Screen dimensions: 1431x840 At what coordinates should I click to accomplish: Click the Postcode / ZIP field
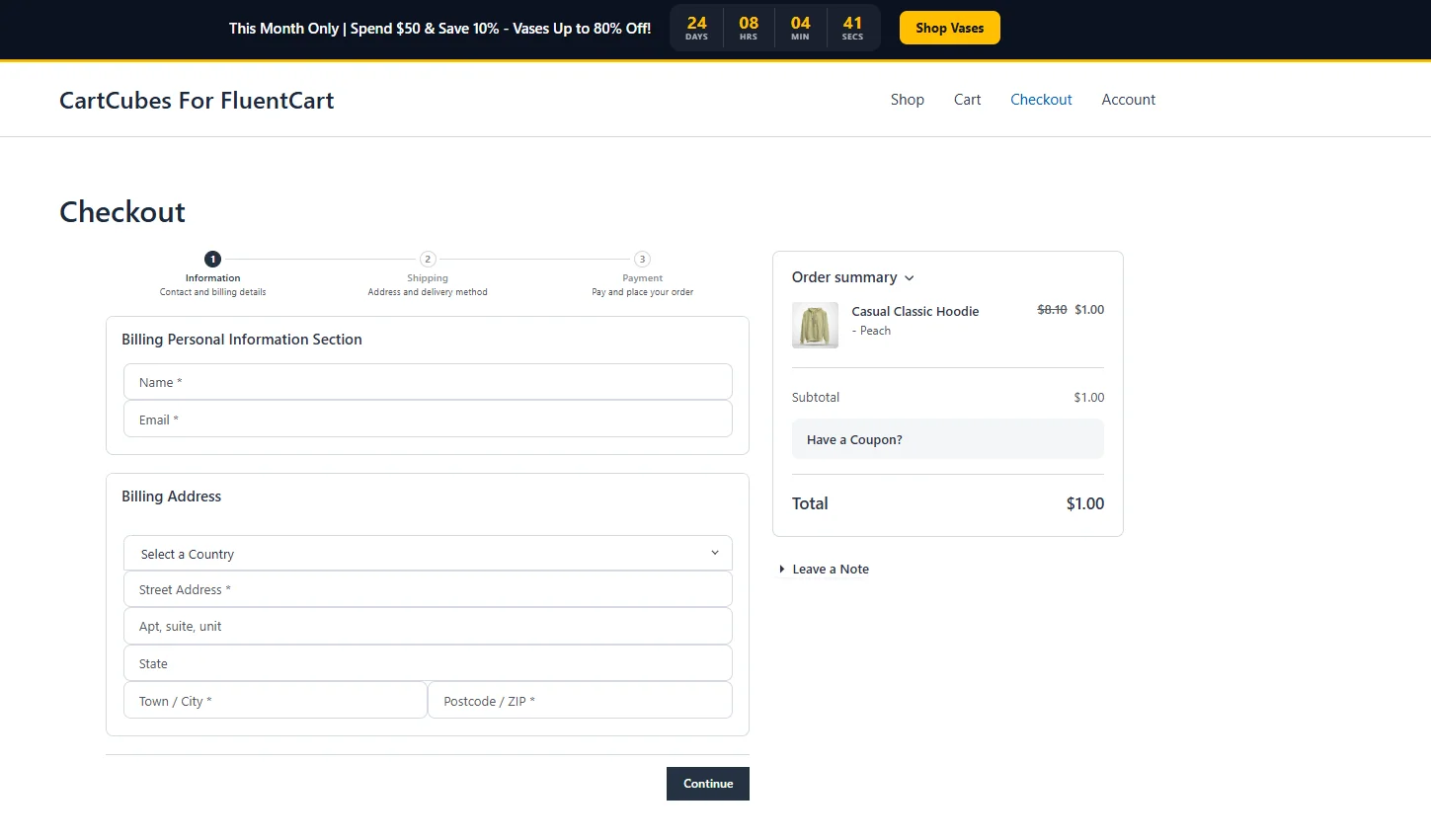coord(581,701)
